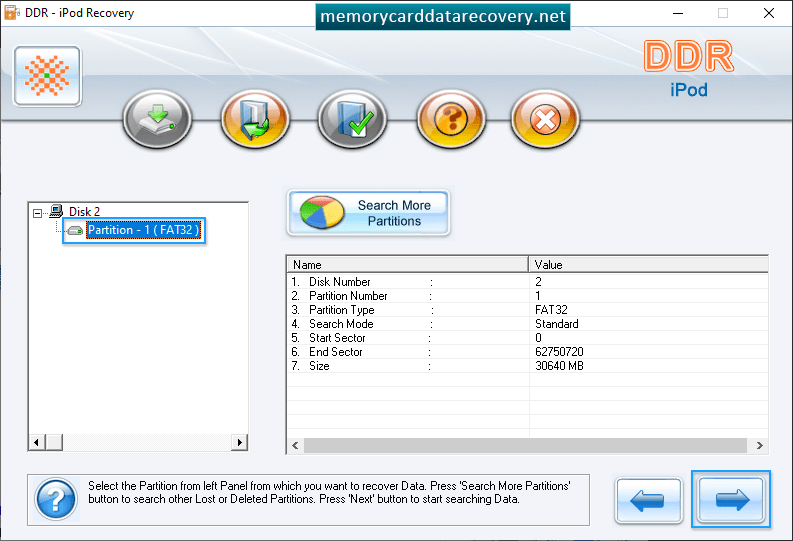The width and height of the screenshot is (793, 541).
Task: Click the tree panel horizontal scrollbar thumb
Action: tap(54, 442)
